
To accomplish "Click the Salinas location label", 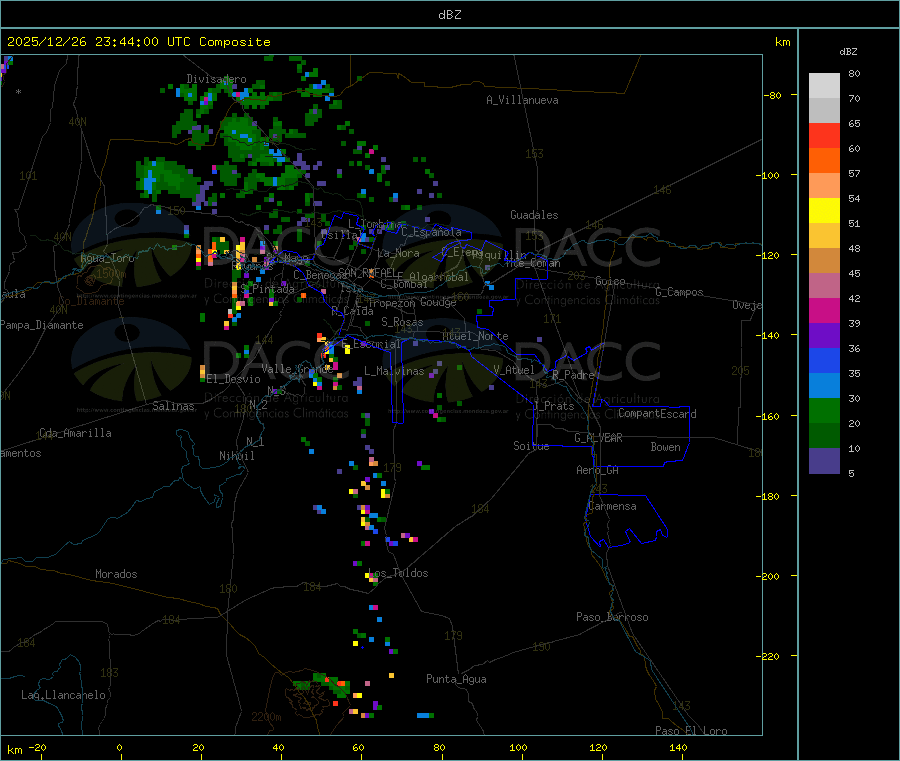I will coord(173,406).
